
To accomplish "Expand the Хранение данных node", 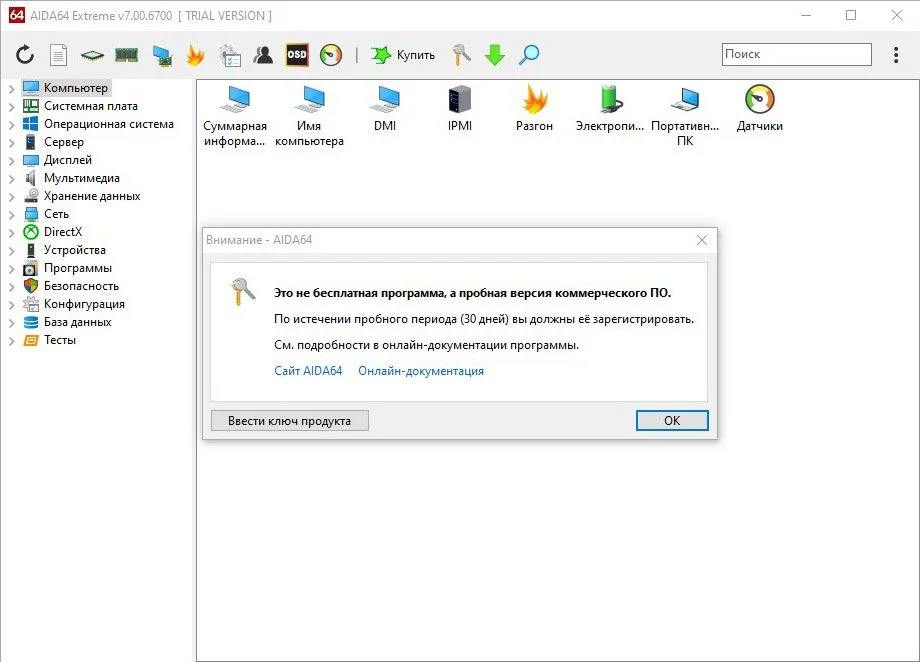I will (x=11, y=197).
